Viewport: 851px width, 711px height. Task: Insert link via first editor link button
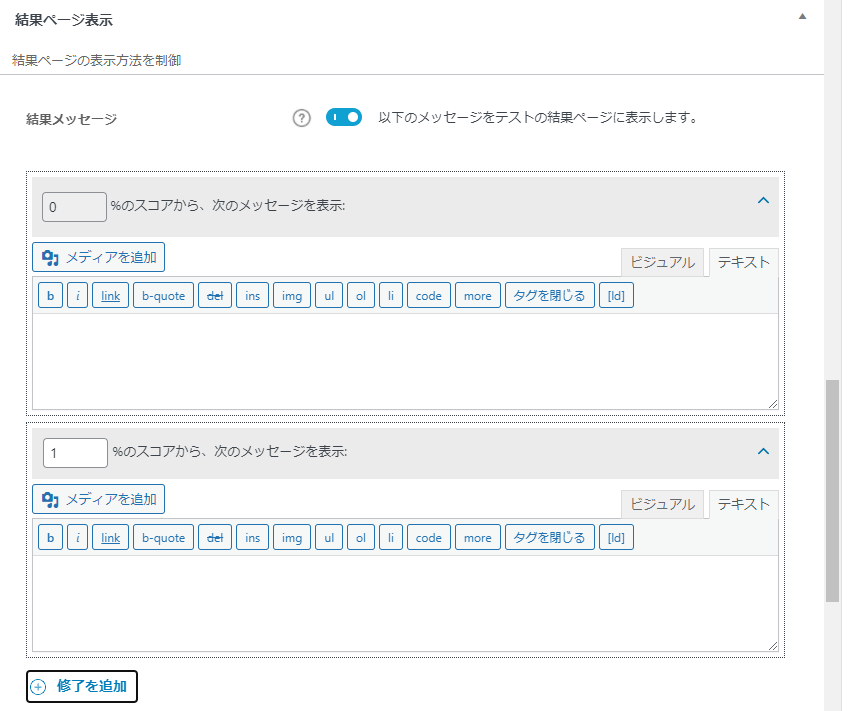[x=110, y=296]
